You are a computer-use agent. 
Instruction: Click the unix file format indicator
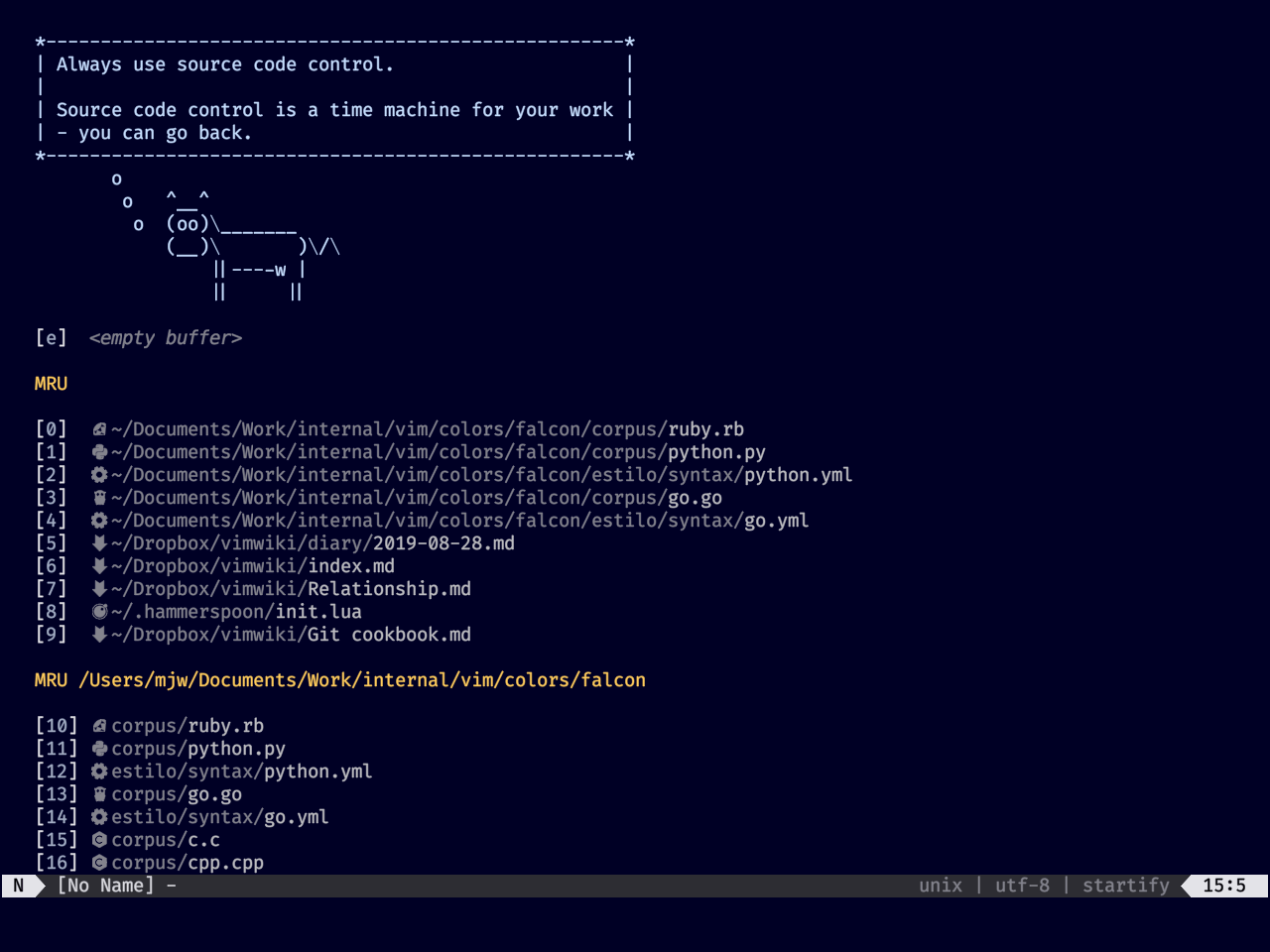(941, 886)
